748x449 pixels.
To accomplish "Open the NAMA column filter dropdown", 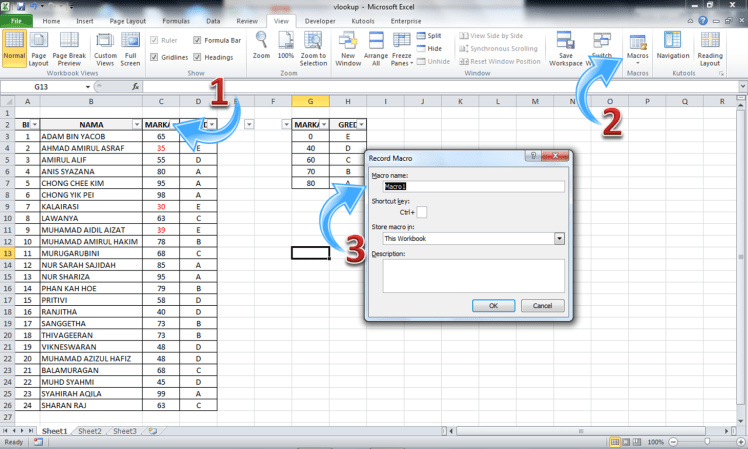I will click(135, 124).
